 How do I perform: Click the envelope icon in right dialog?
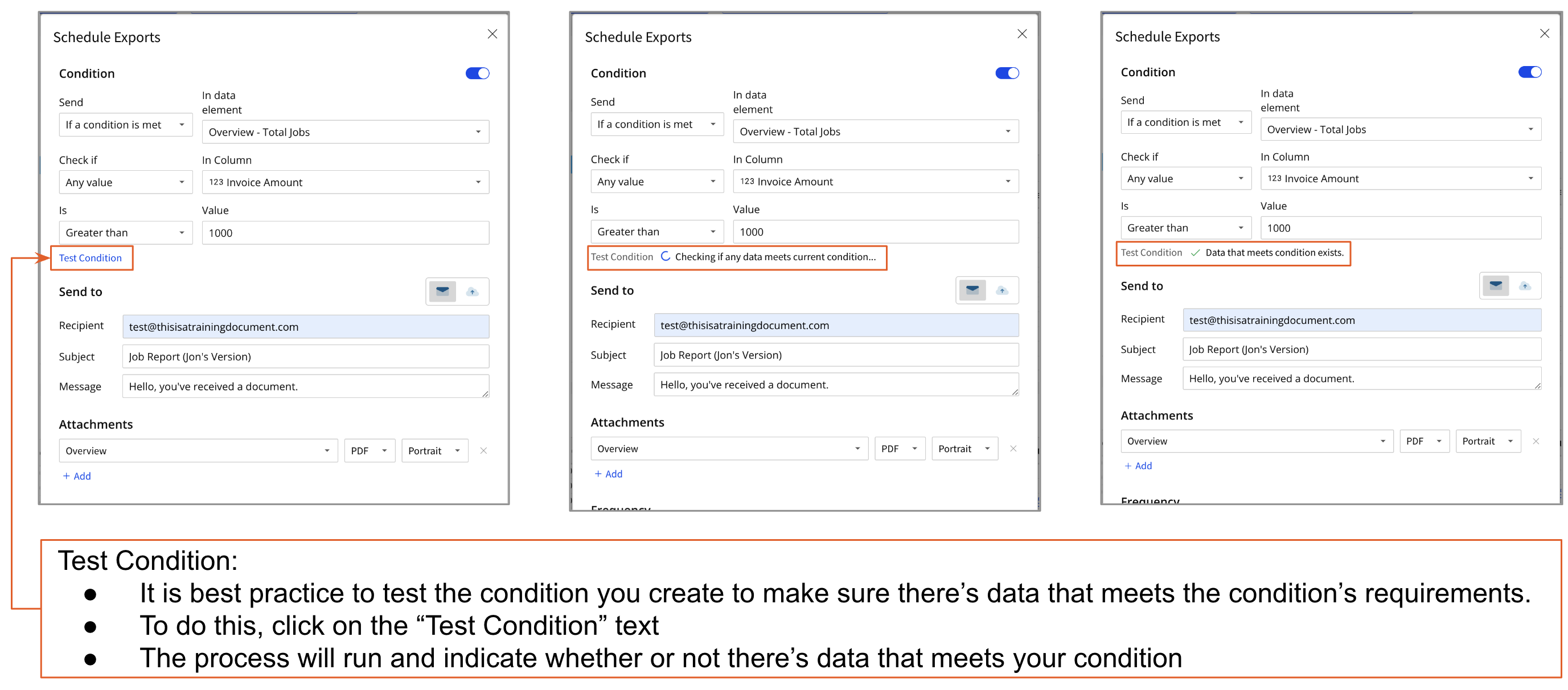(1496, 285)
